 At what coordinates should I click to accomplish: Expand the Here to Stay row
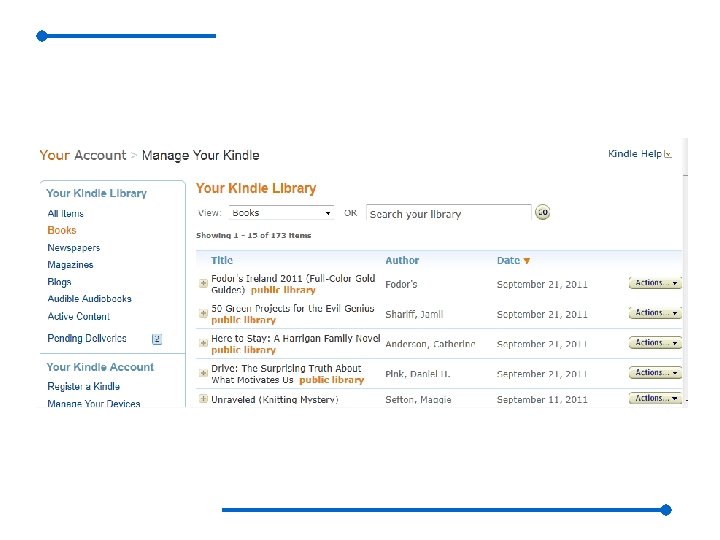[203, 343]
